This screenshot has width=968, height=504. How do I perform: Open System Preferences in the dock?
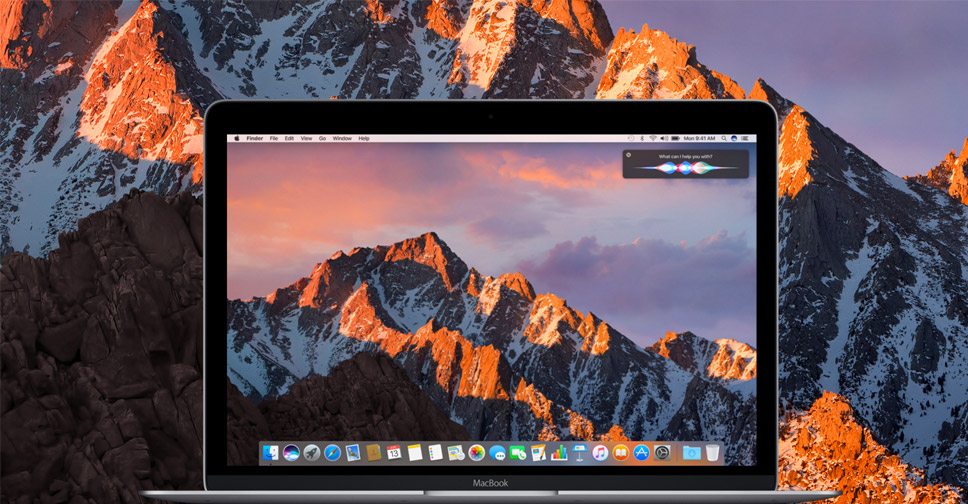click(662, 453)
